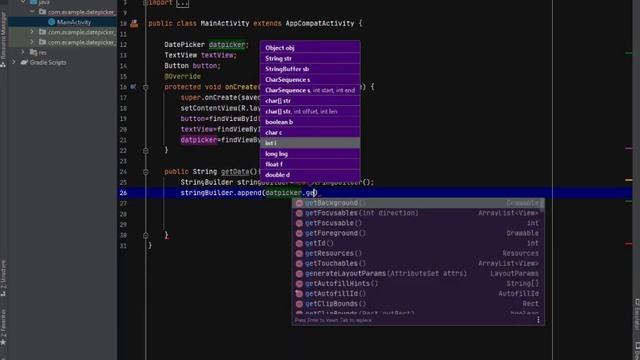
Task: Expand the Gradle Scripts node
Action: 14,62
